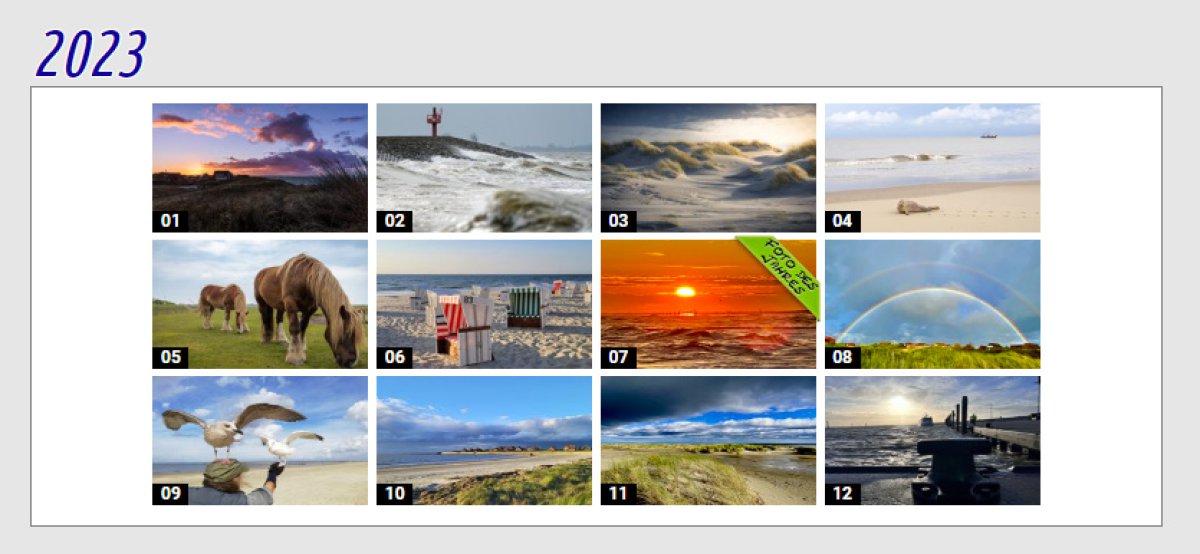Open the orange sunset photo 07
This screenshot has height=554, width=1200.
click(708, 304)
